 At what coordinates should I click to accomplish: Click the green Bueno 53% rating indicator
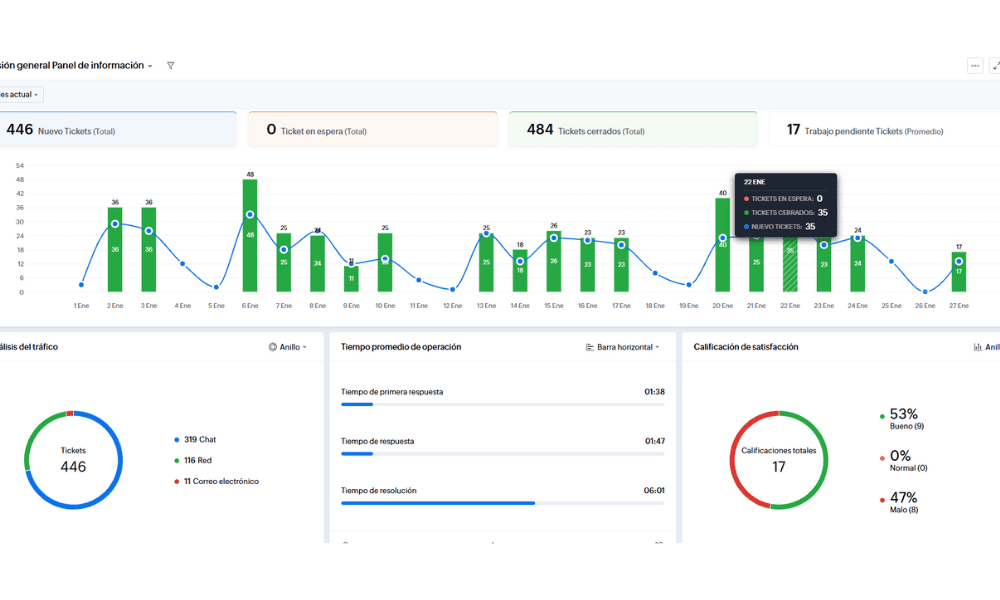click(882, 416)
